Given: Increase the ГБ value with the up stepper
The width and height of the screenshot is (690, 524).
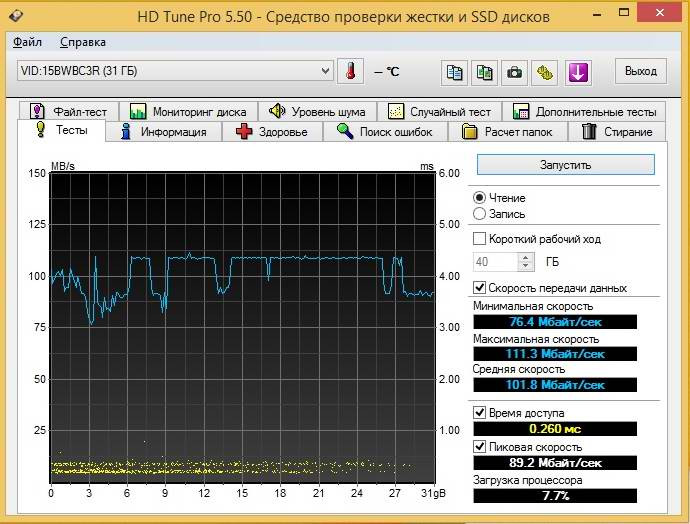Looking at the screenshot, I should click(525, 257).
